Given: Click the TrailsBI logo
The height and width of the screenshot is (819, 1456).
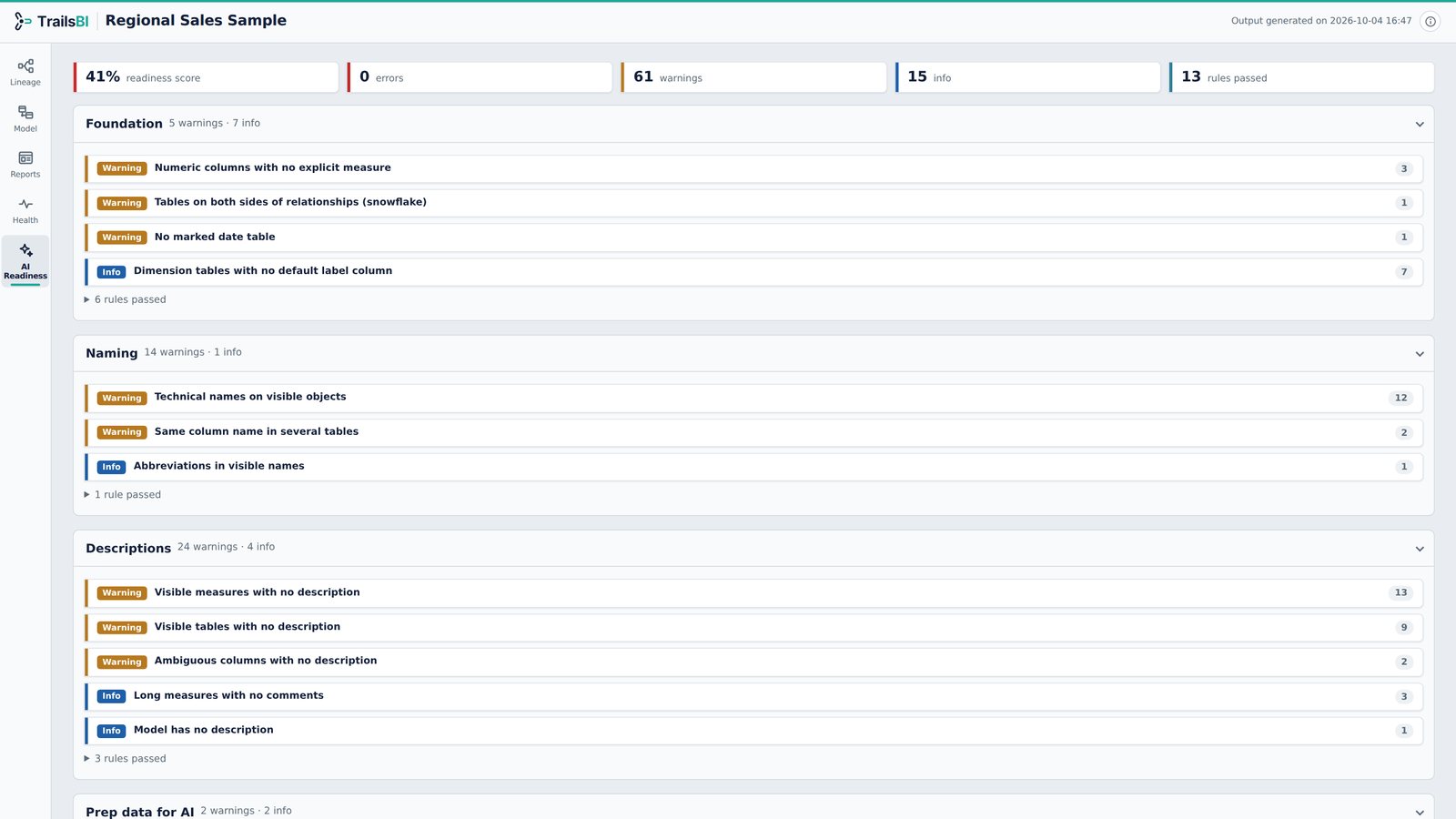Looking at the screenshot, I should (x=51, y=21).
